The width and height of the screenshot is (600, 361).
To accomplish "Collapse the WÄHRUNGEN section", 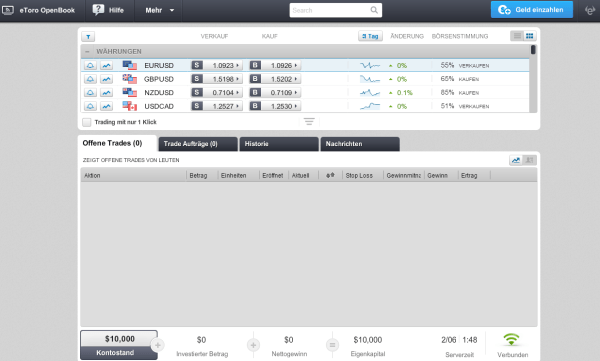I will [87, 51].
